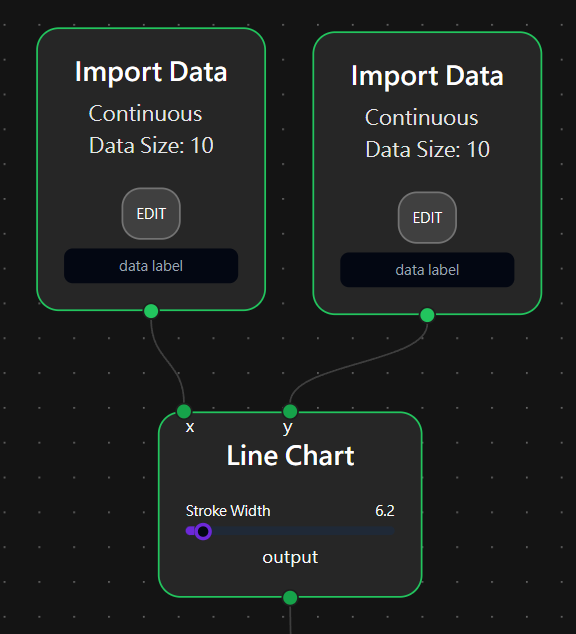The height and width of the screenshot is (634, 576).
Task: Focus the left node's data label field
Action: click(151, 266)
